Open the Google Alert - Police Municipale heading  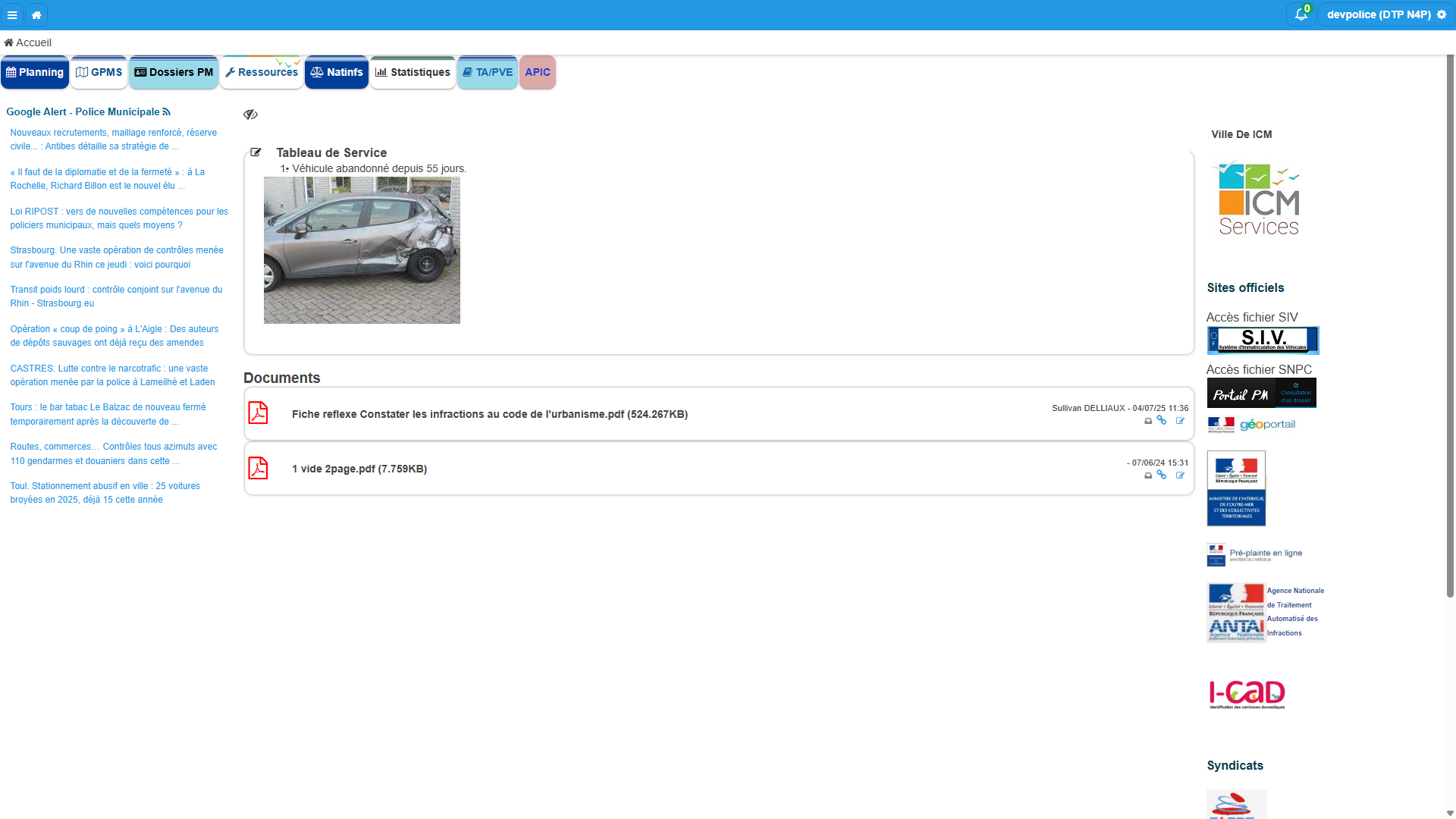[83, 111]
